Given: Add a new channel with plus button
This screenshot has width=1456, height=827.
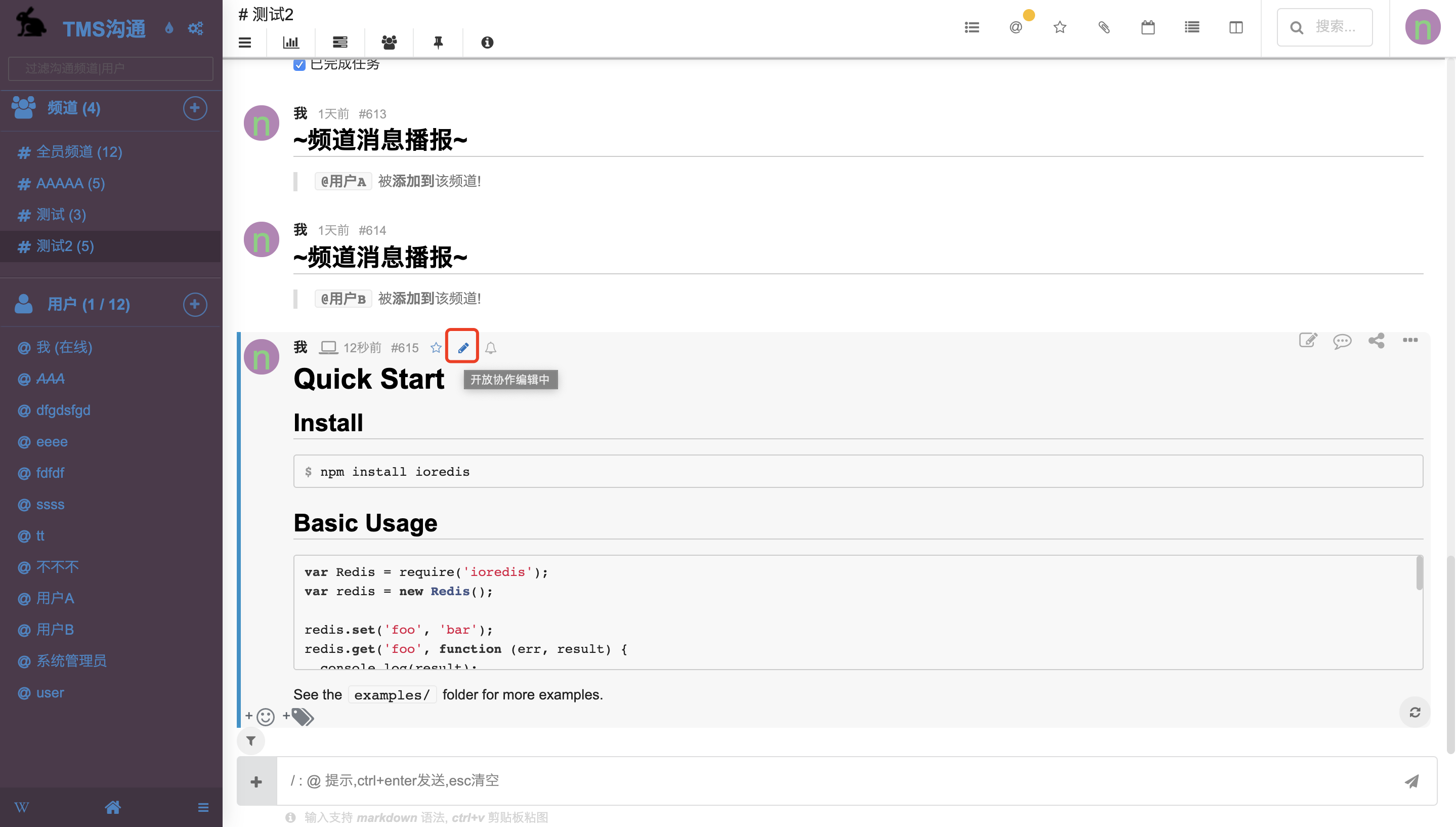Looking at the screenshot, I should click(x=195, y=108).
